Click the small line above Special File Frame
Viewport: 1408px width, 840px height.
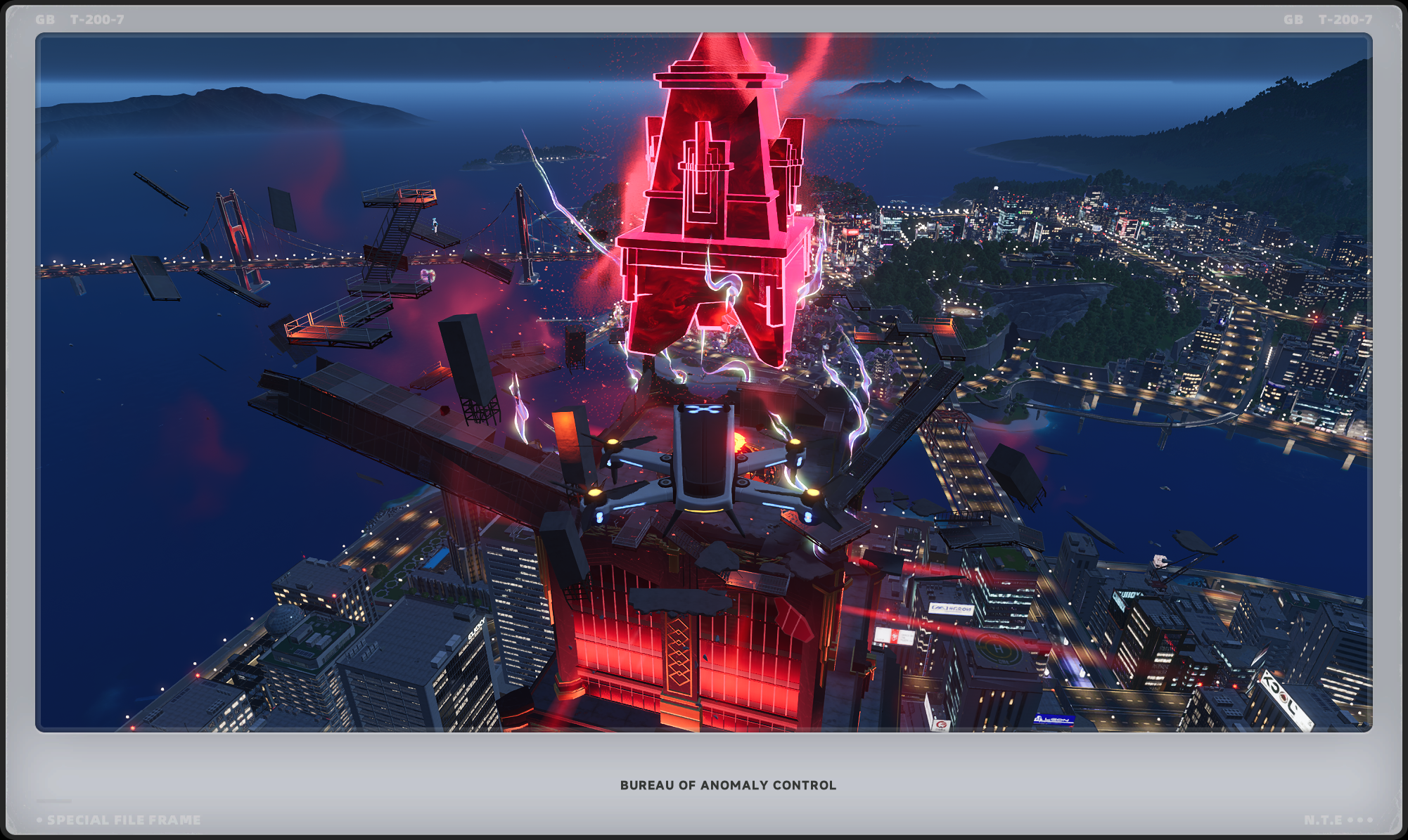[53, 801]
